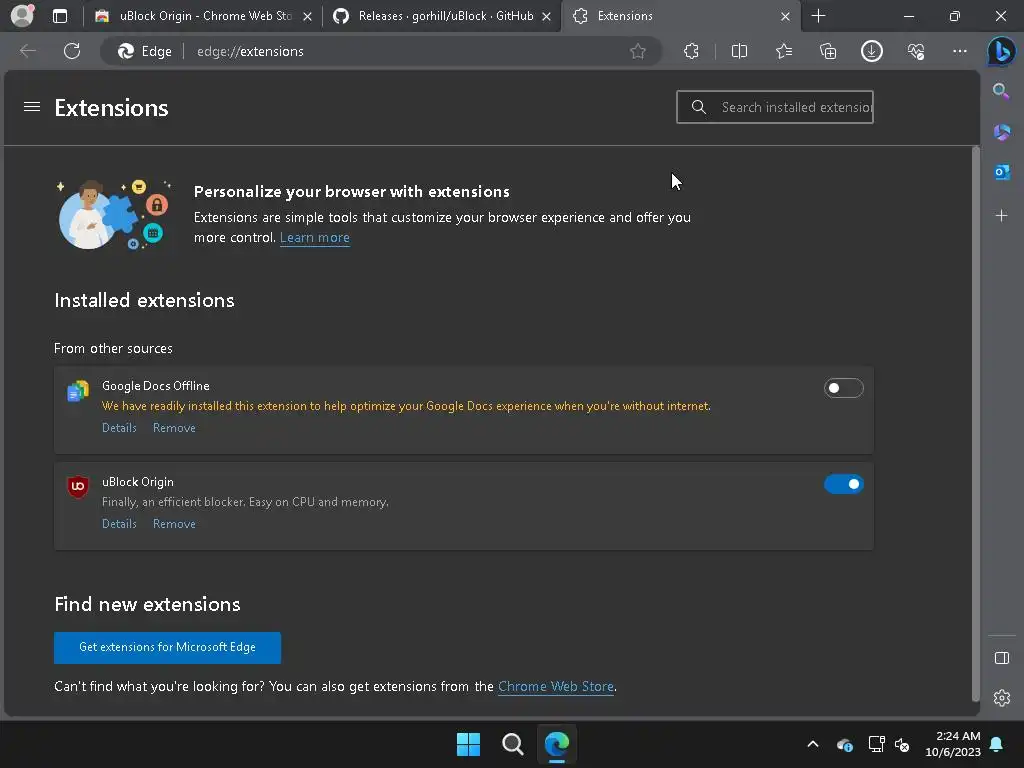Disable the uBlock Origin extension toggle
The image size is (1024, 768).
[x=843, y=484]
